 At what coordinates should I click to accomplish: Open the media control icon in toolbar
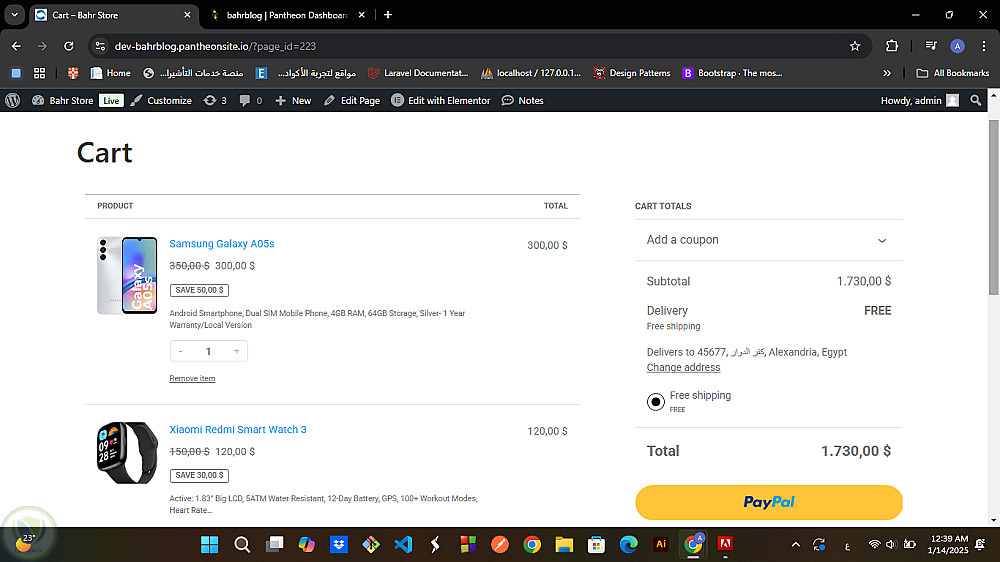click(x=931, y=46)
